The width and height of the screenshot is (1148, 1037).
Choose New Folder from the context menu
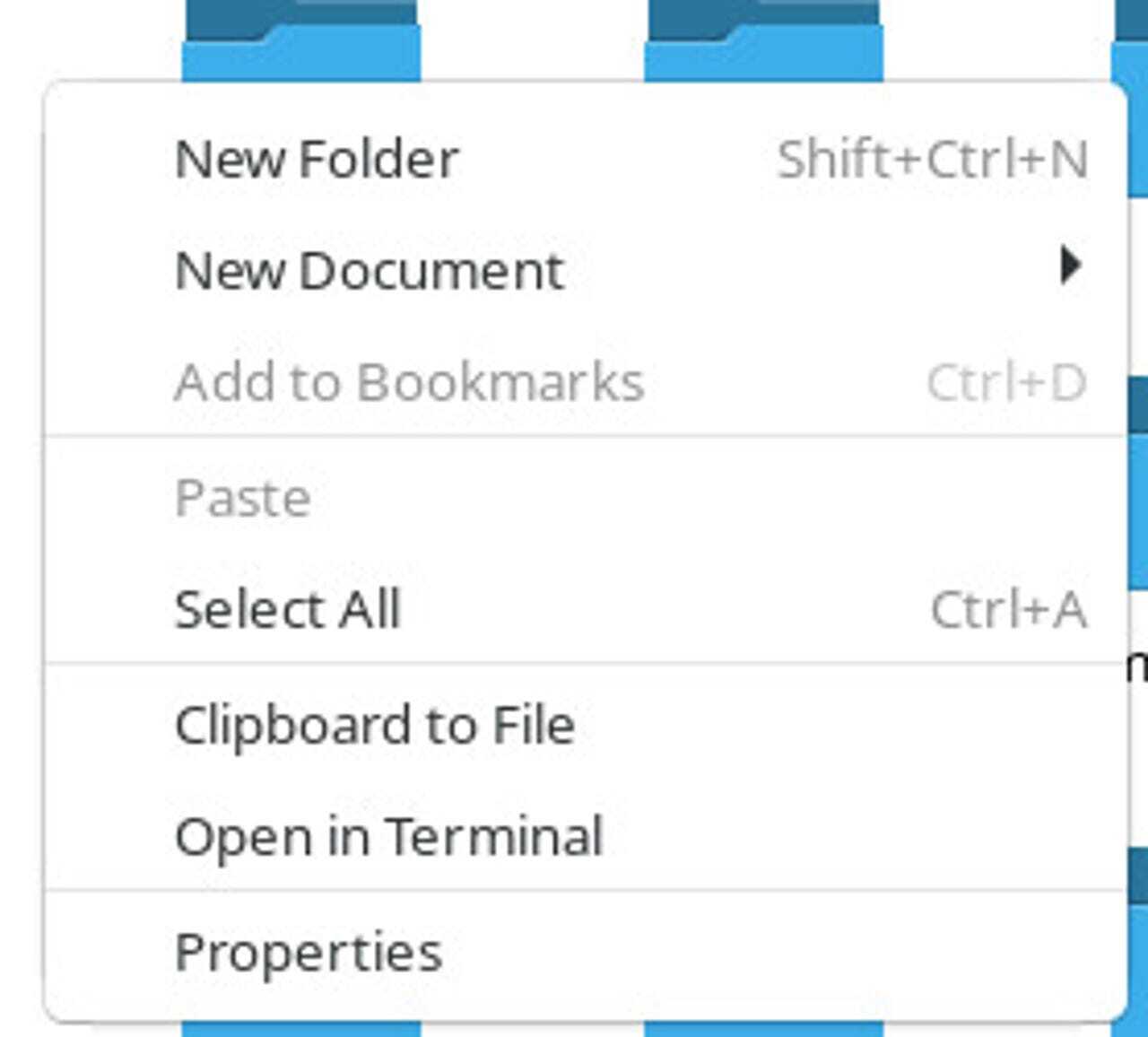[317, 160]
